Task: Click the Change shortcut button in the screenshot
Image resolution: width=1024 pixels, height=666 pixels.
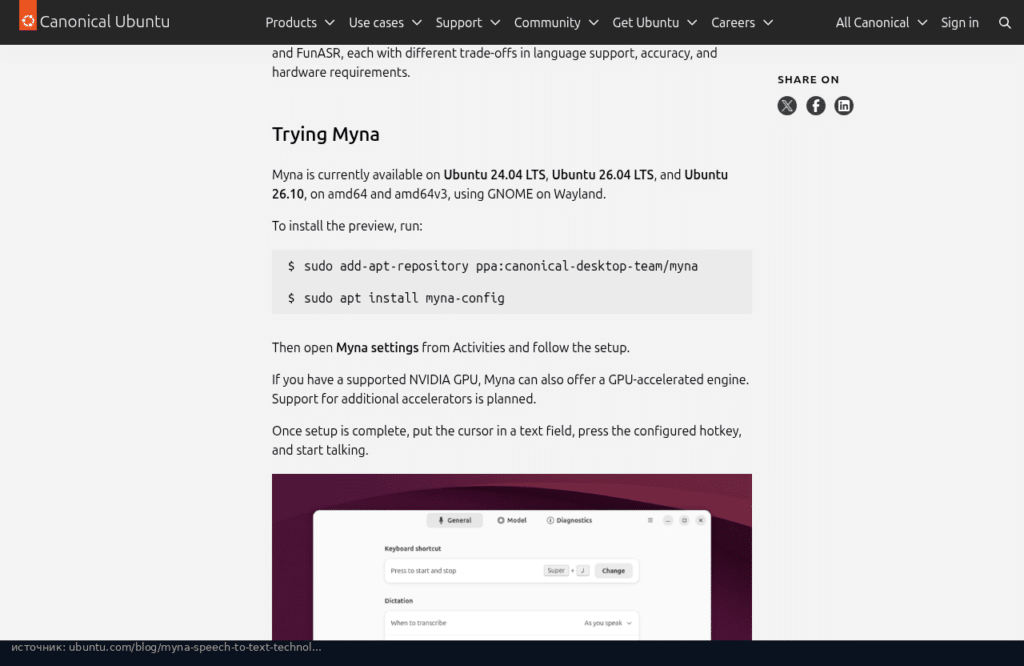Action: (613, 571)
